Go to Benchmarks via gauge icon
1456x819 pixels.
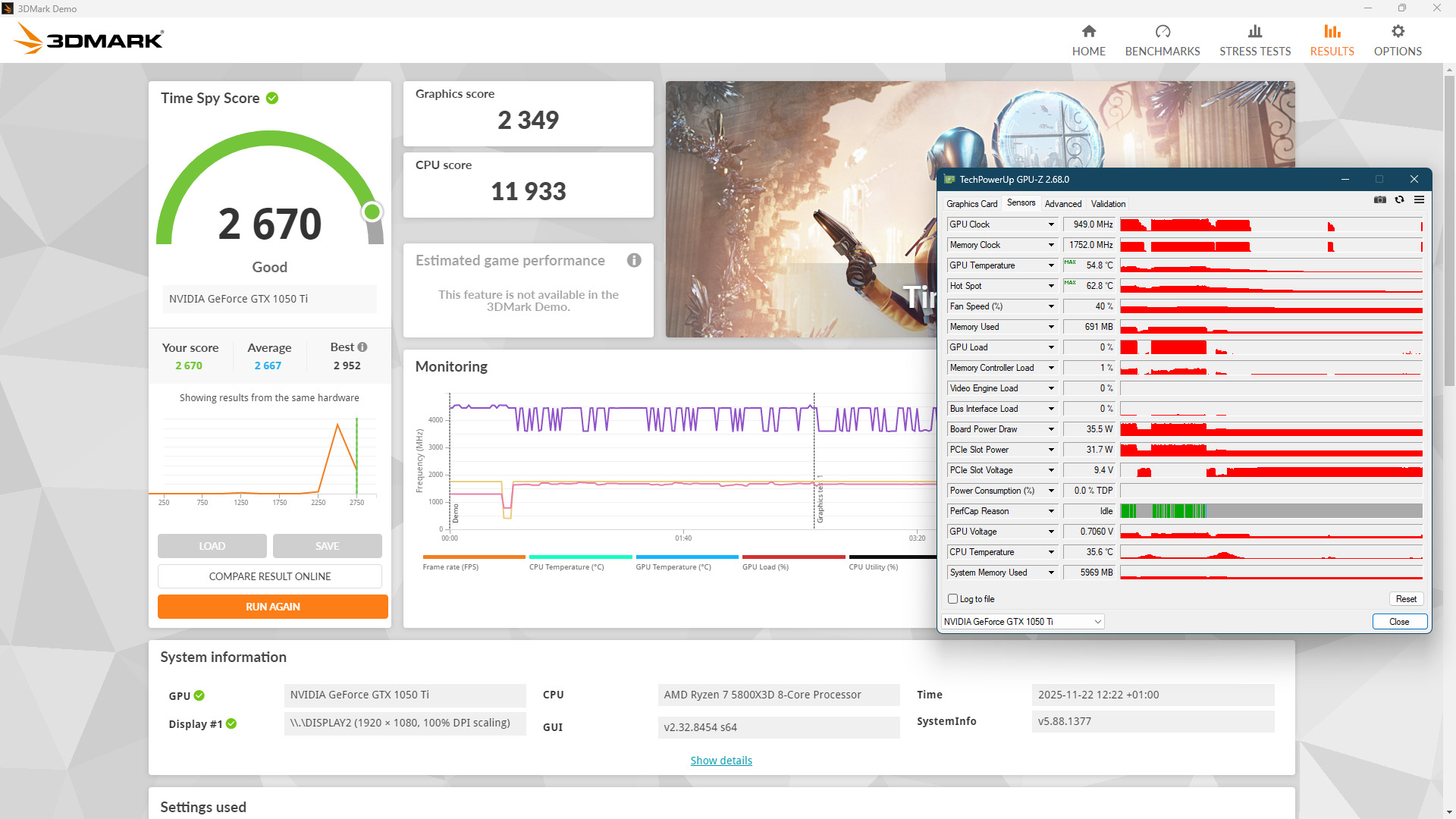[1162, 32]
